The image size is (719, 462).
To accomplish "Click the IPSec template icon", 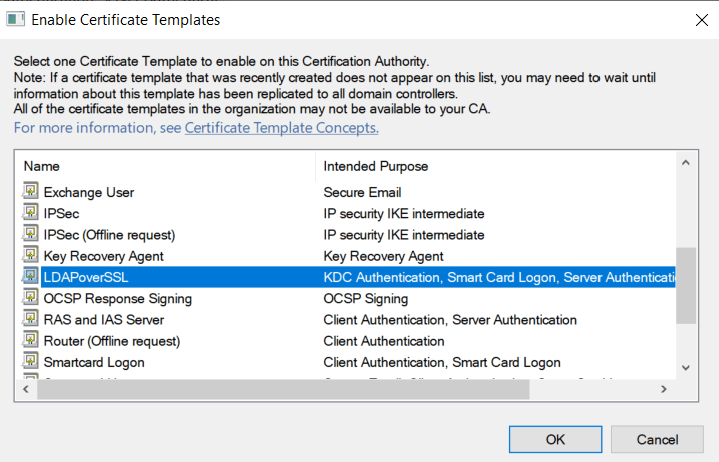I will (31, 213).
